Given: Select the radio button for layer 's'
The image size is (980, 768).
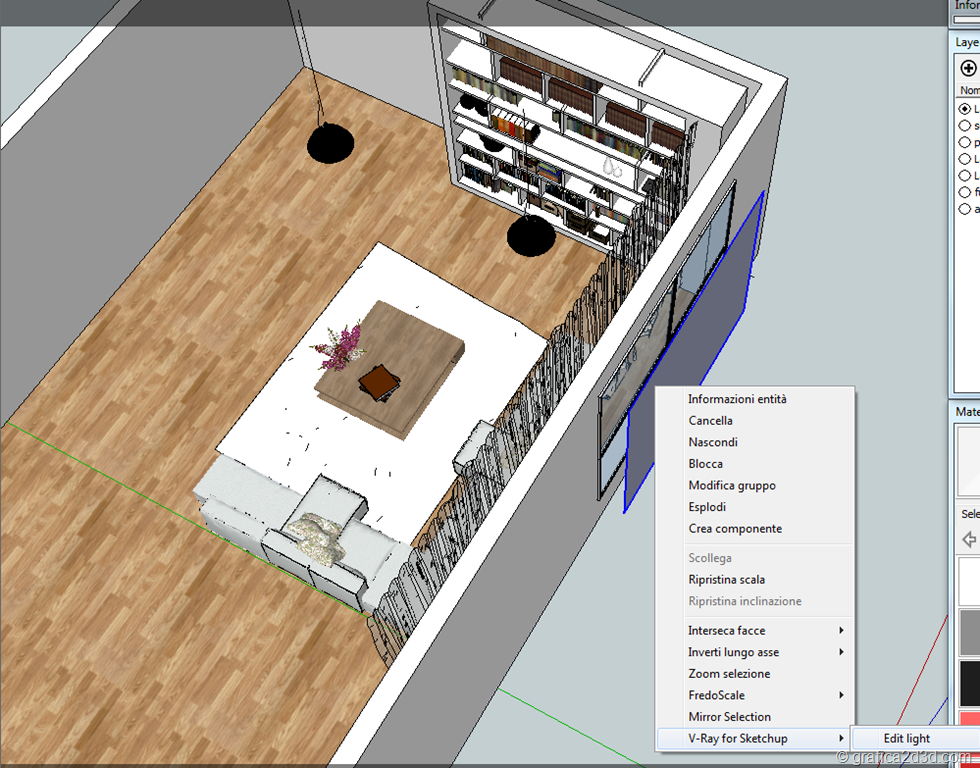Looking at the screenshot, I should pyautogui.click(x=965, y=126).
